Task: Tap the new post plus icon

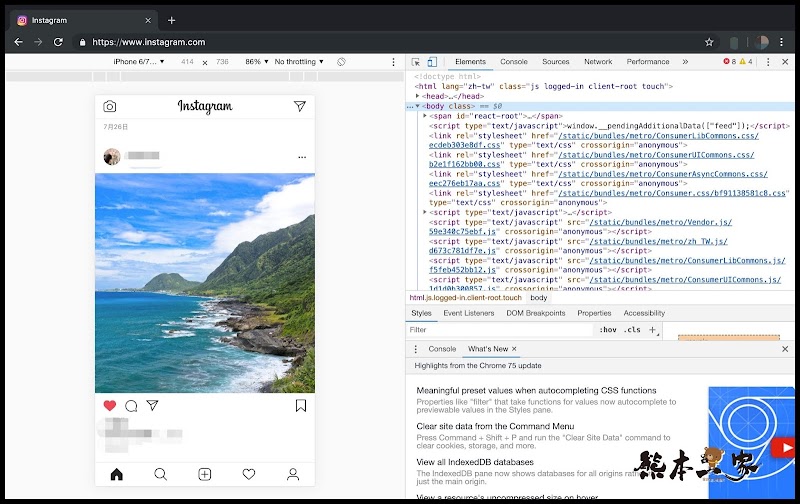Action: click(205, 474)
